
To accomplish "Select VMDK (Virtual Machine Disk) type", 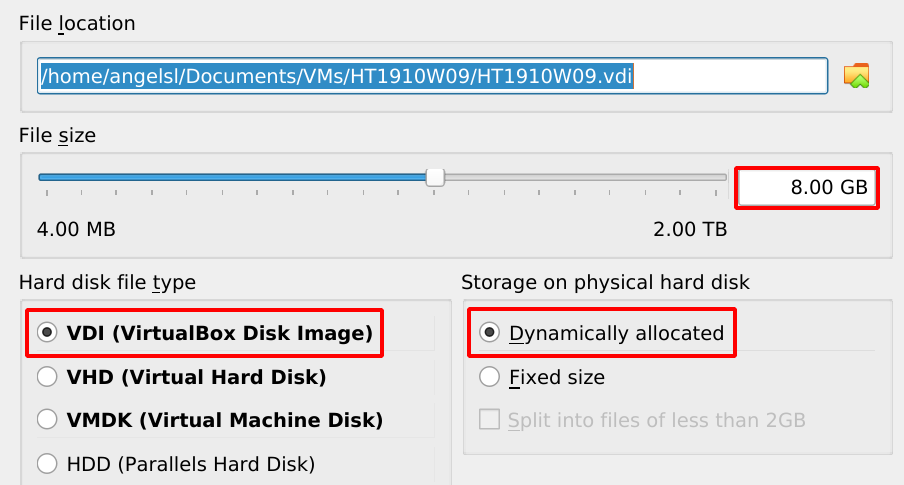I will 47,420.
